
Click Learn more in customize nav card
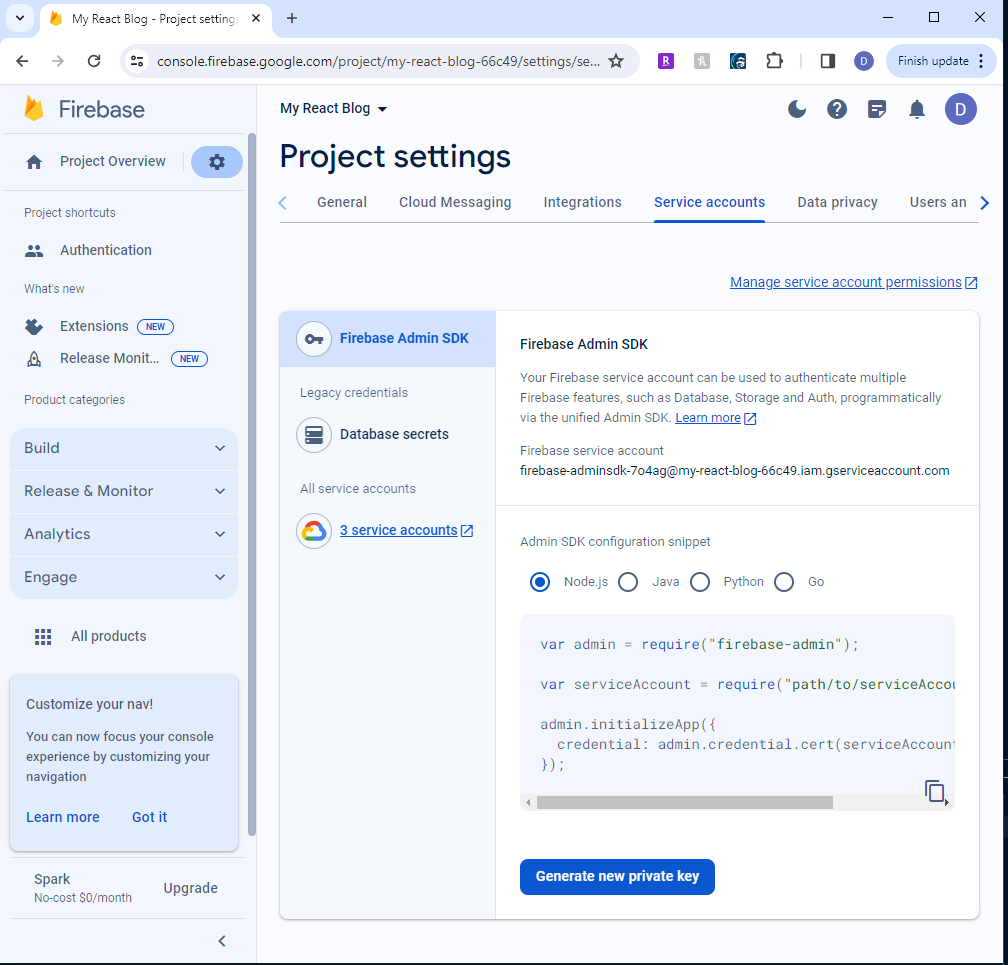(x=62, y=817)
